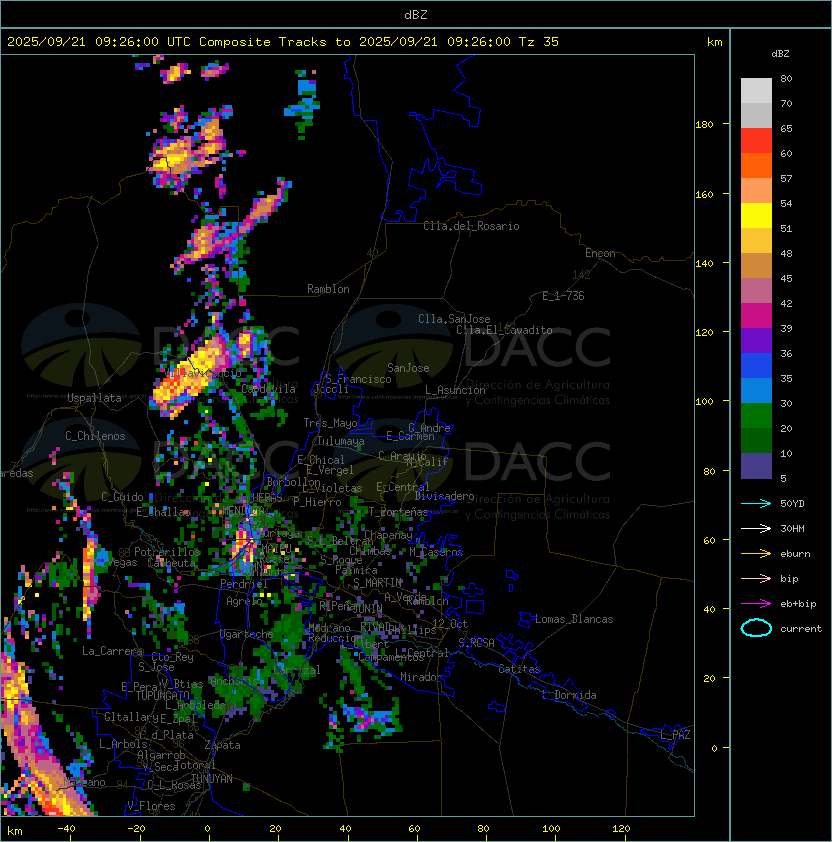Select the dark orange legend swatch
This screenshot has width=832, height=842.
pos(756,165)
